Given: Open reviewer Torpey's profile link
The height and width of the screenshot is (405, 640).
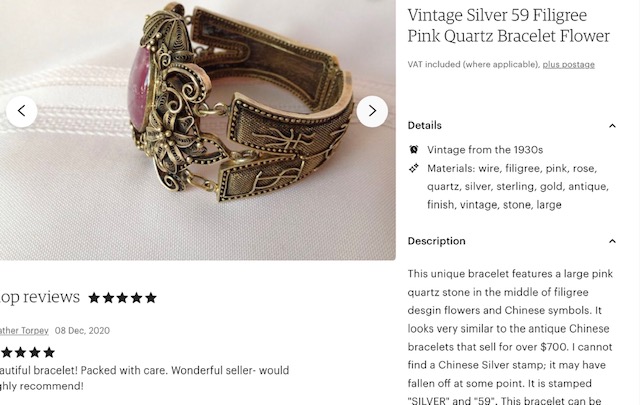Looking at the screenshot, I should point(24,330).
